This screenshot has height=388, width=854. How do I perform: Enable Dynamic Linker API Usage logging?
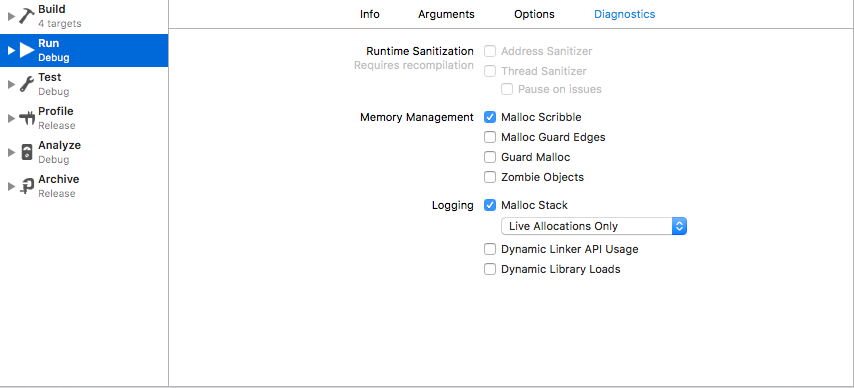coord(490,250)
